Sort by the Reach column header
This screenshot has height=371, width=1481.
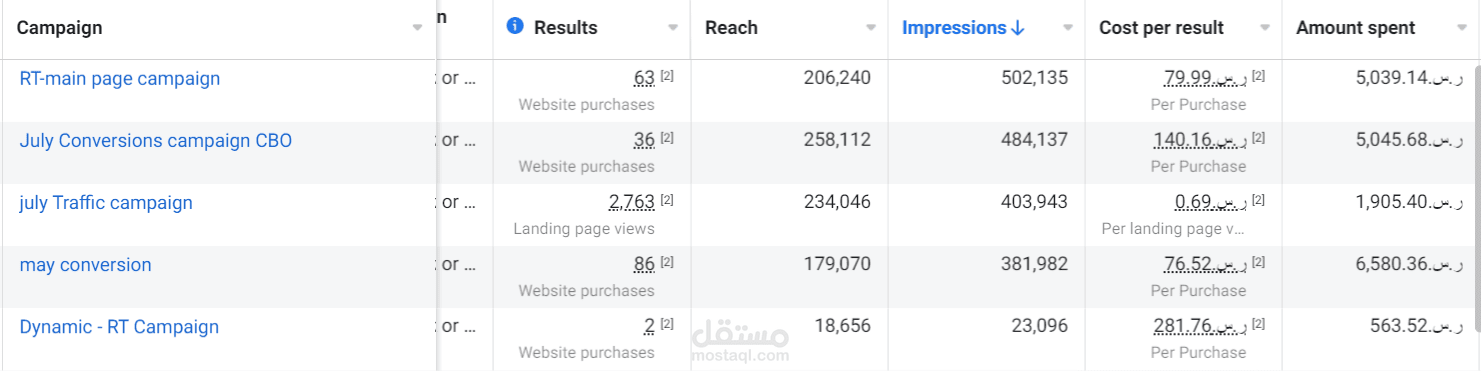pyautogui.click(x=731, y=28)
